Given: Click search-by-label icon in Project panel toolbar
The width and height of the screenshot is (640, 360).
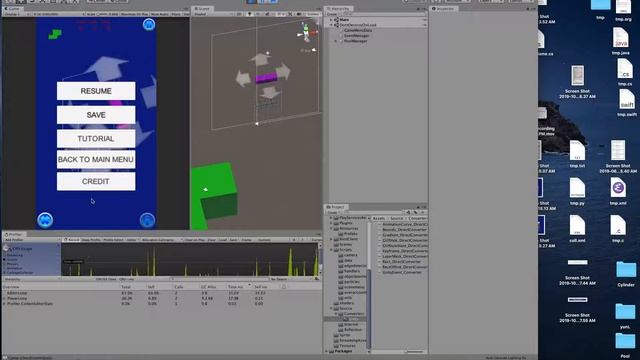Looking at the screenshot, I should click(x=415, y=212).
